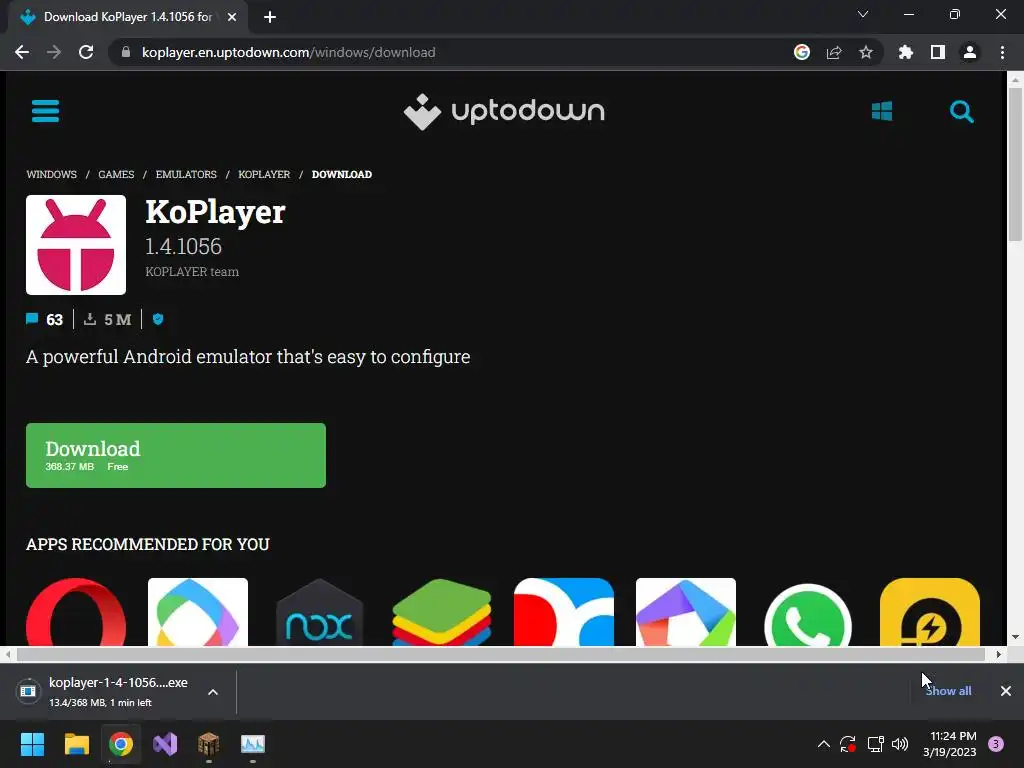
Task: Open Chrome extensions puzzle icon
Action: coord(905,52)
